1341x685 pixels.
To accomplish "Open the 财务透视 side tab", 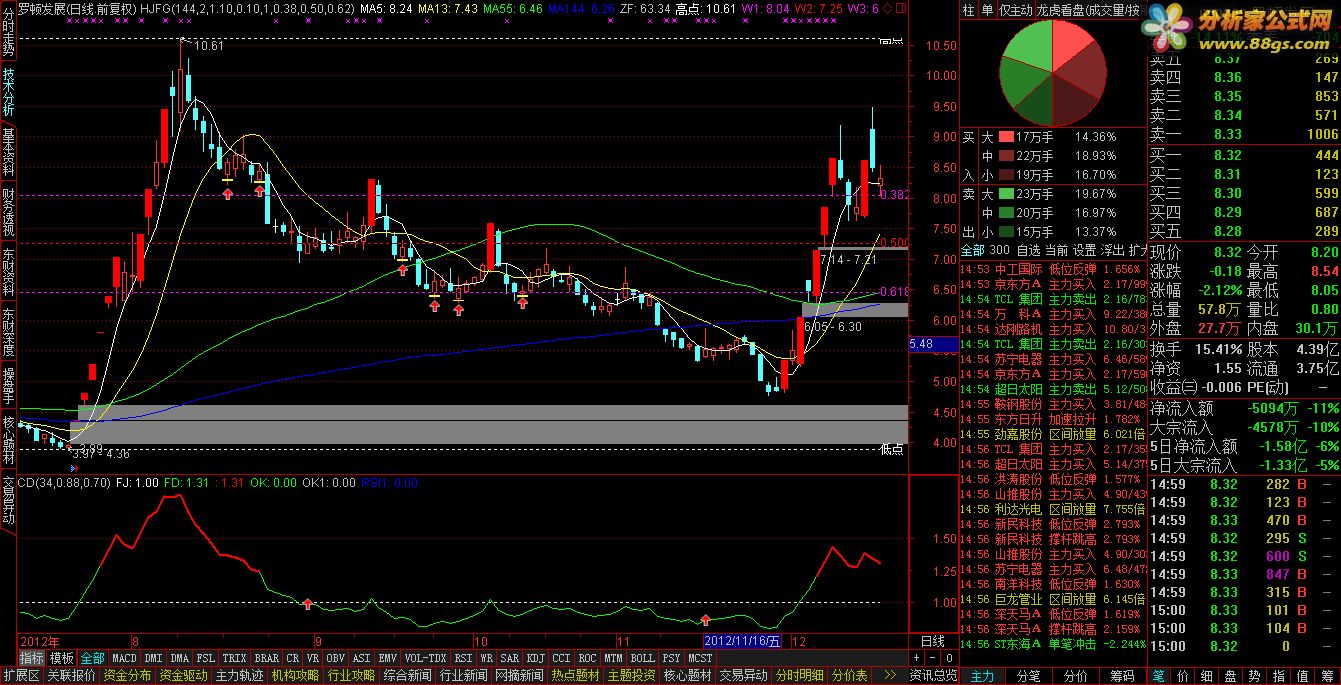I will coord(8,210).
